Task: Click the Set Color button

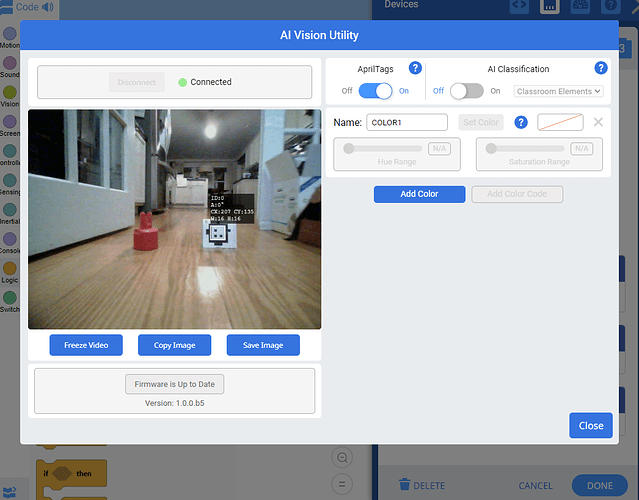Action: coord(481,122)
